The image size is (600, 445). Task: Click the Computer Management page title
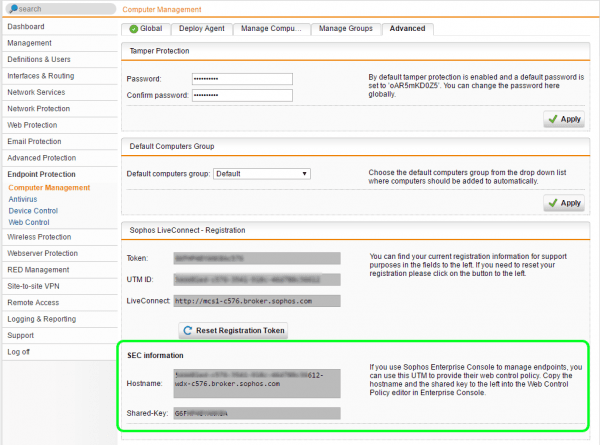162,10
